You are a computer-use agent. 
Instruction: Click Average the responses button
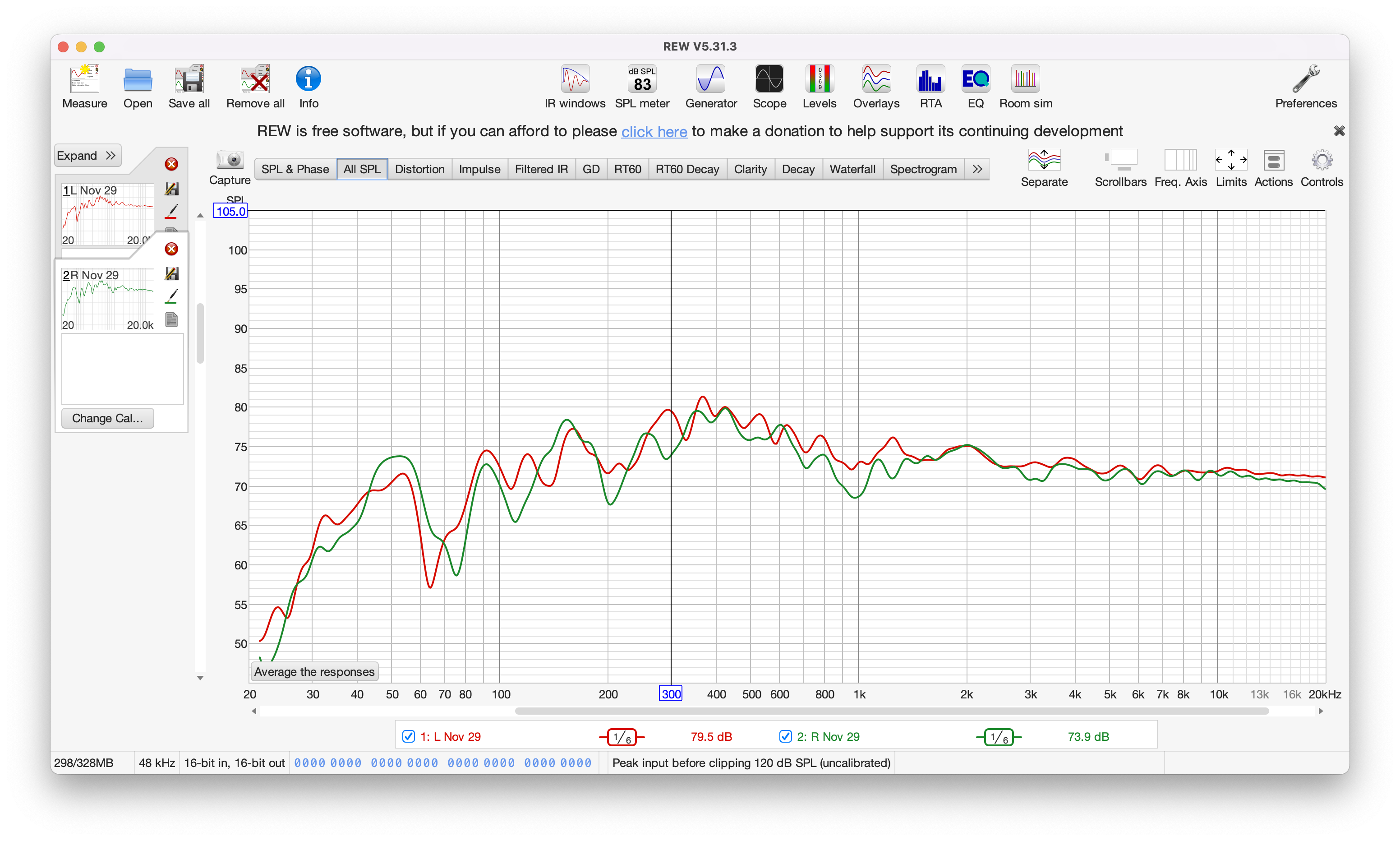pyautogui.click(x=314, y=671)
